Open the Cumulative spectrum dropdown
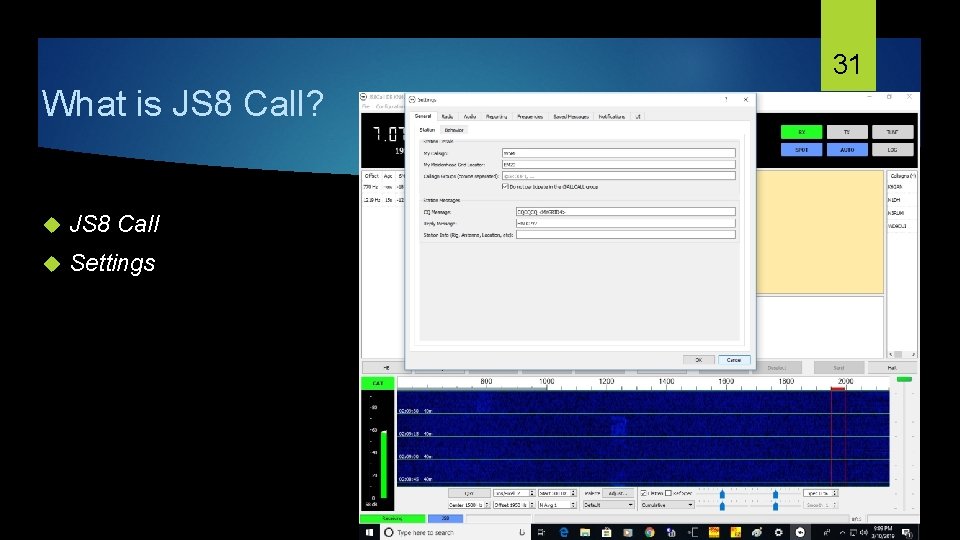This screenshot has width=960, height=540. (667, 505)
